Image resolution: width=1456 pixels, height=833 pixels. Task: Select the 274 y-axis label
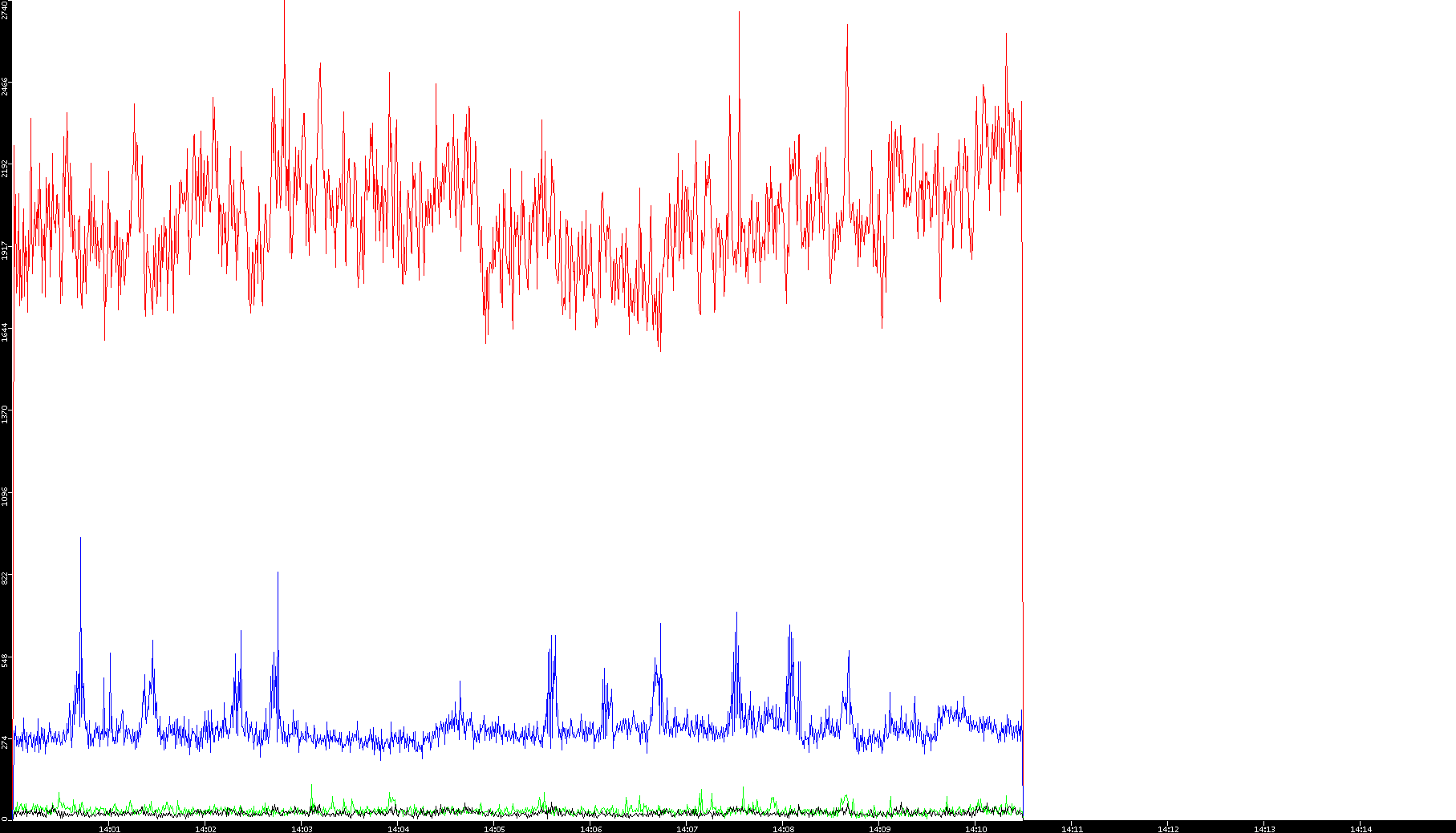5,742
